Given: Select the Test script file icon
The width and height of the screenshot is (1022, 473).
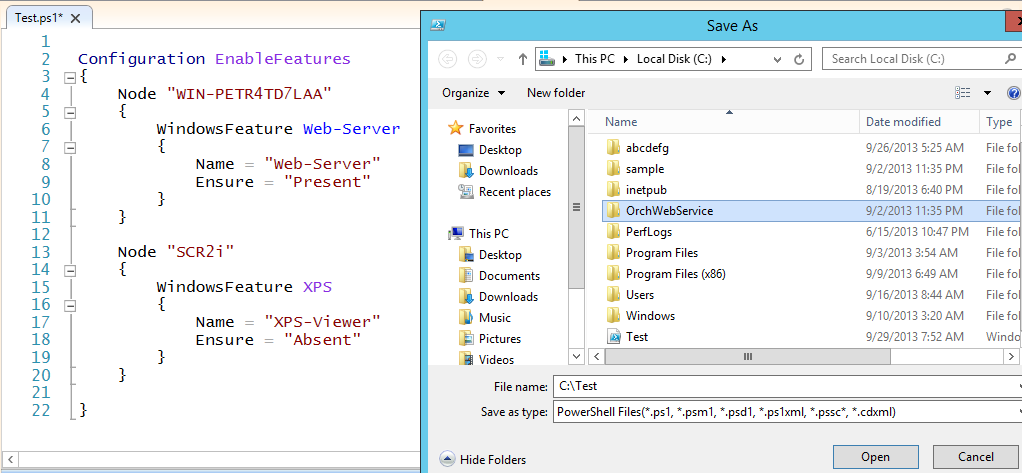Looking at the screenshot, I should pyautogui.click(x=614, y=337).
